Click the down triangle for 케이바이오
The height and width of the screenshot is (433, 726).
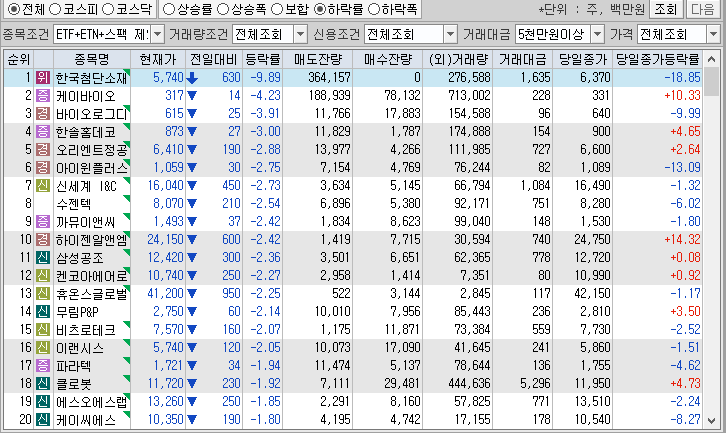(x=192, y=96)
